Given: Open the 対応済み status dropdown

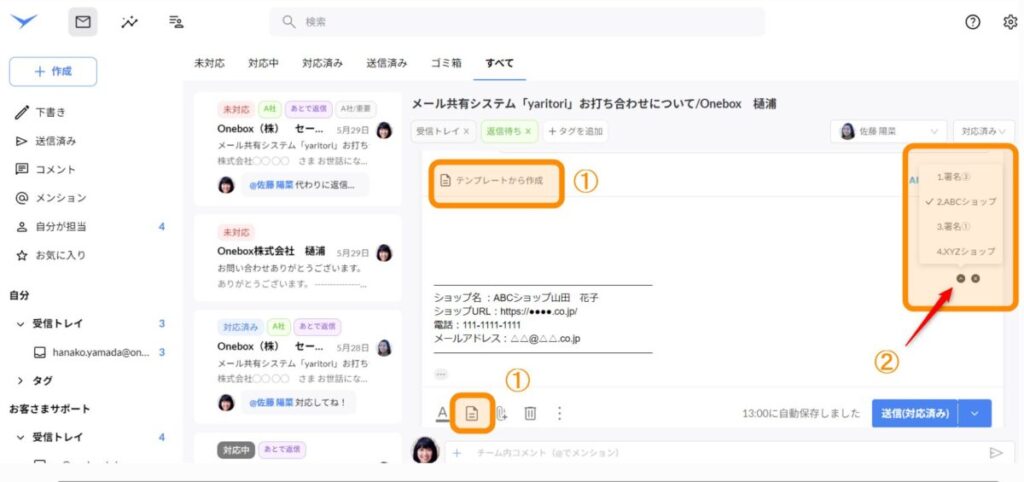Looking at the screenshot, I should point(983,131).
